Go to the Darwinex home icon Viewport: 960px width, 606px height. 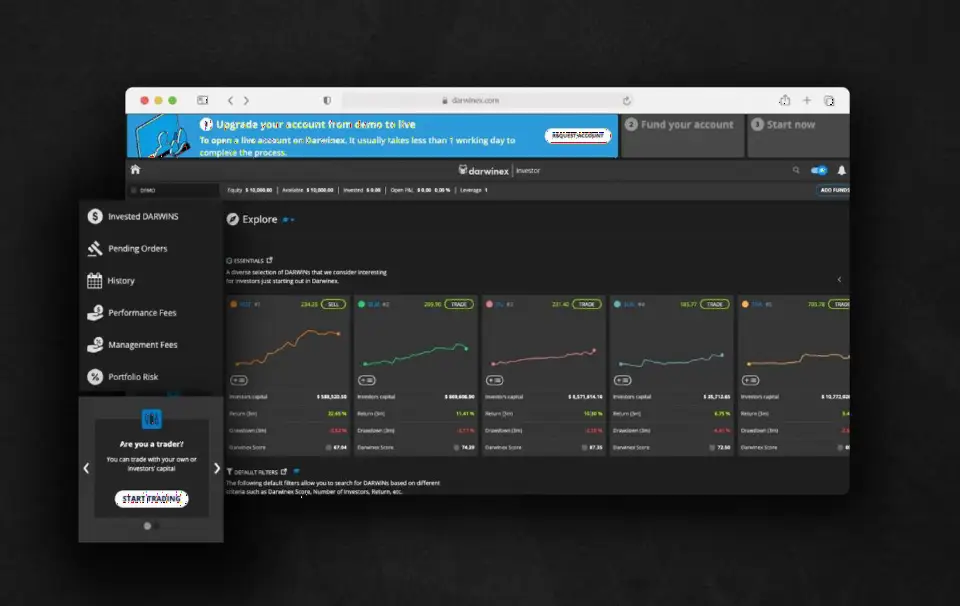[x=135, y=170]
